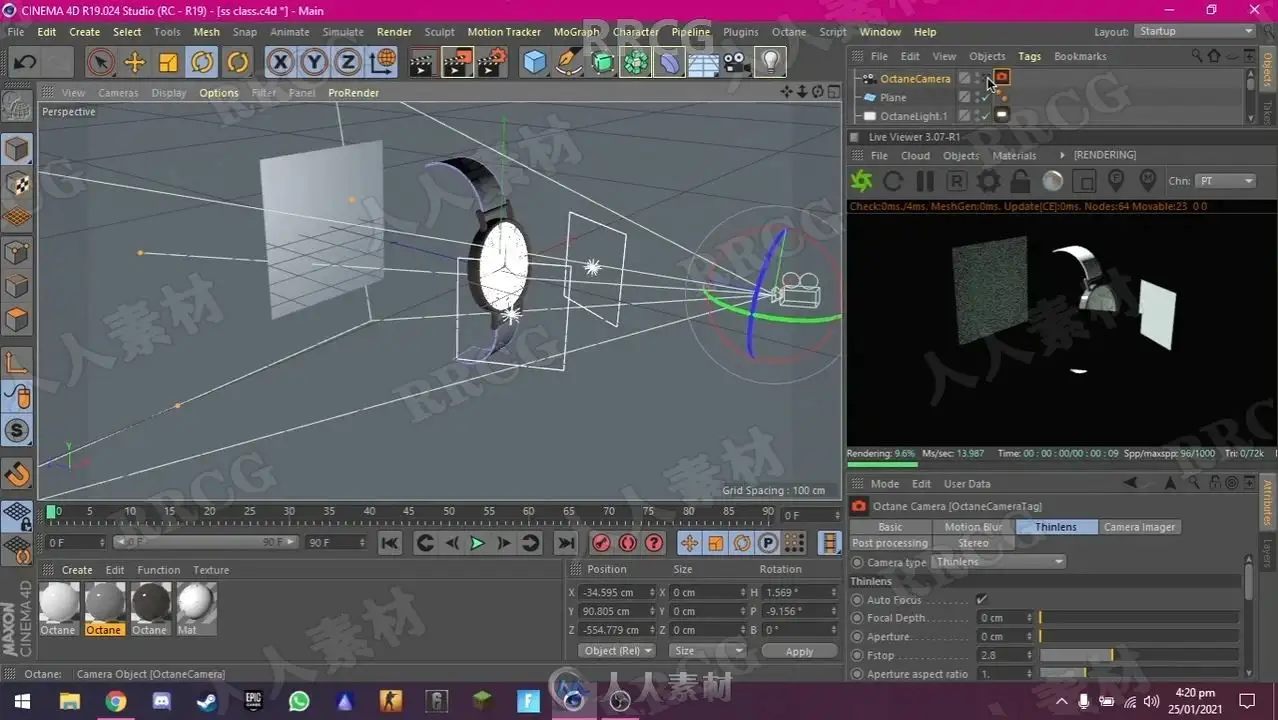Open the Camera type dropdown
Image resolution: width=1278 pixels, height=720 pixels.
(999, 562)
